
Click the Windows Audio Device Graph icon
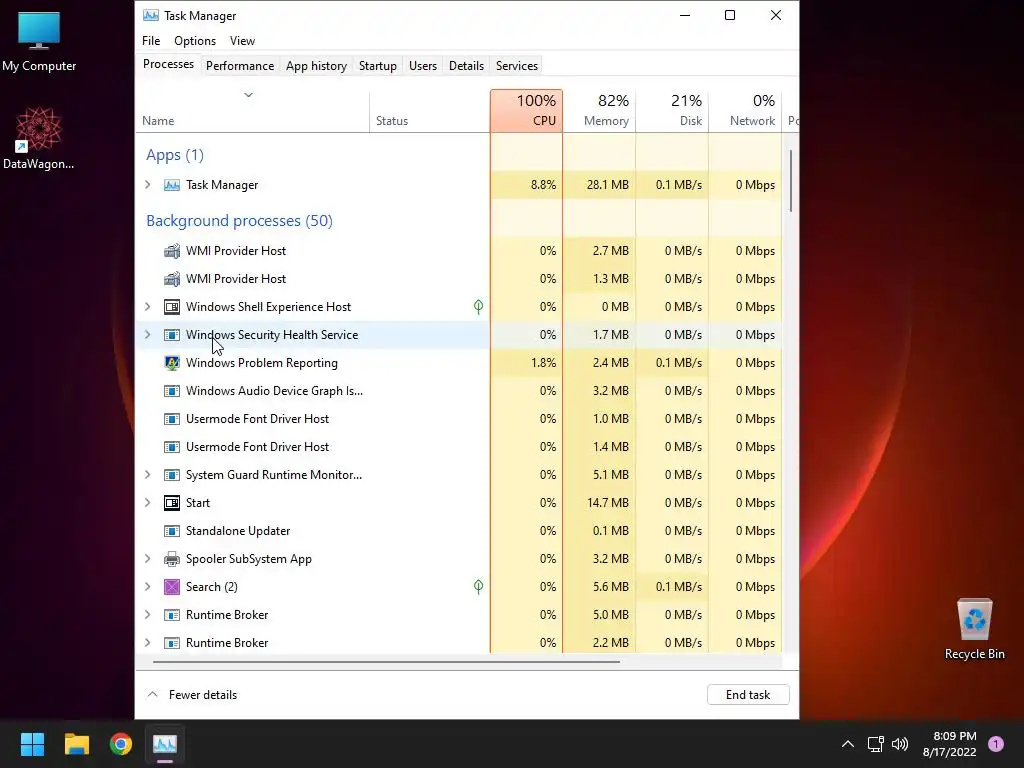[x=172, y=391]
